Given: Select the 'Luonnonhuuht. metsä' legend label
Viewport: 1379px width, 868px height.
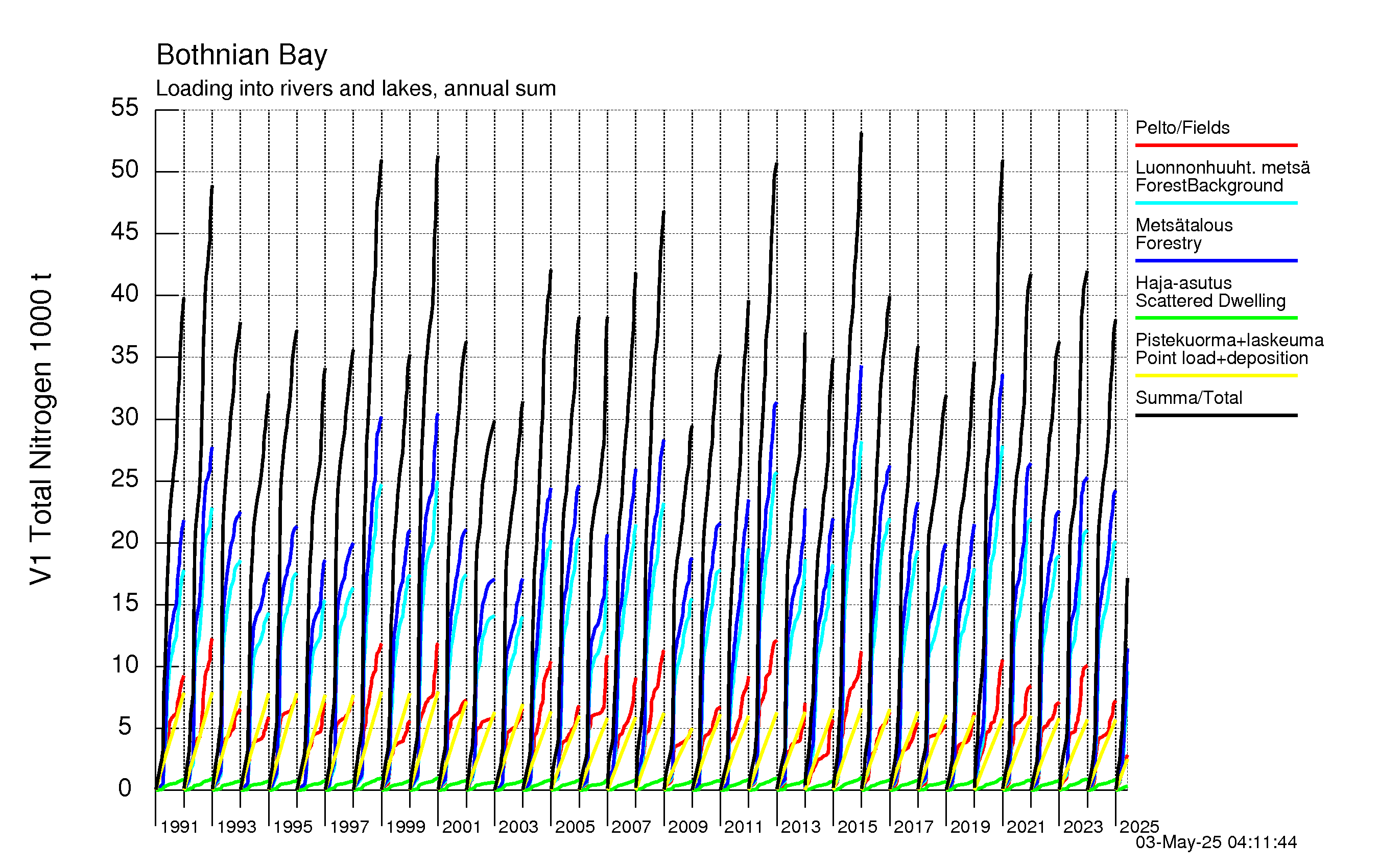Looking at the screenshot, I should coord(1223,167).
